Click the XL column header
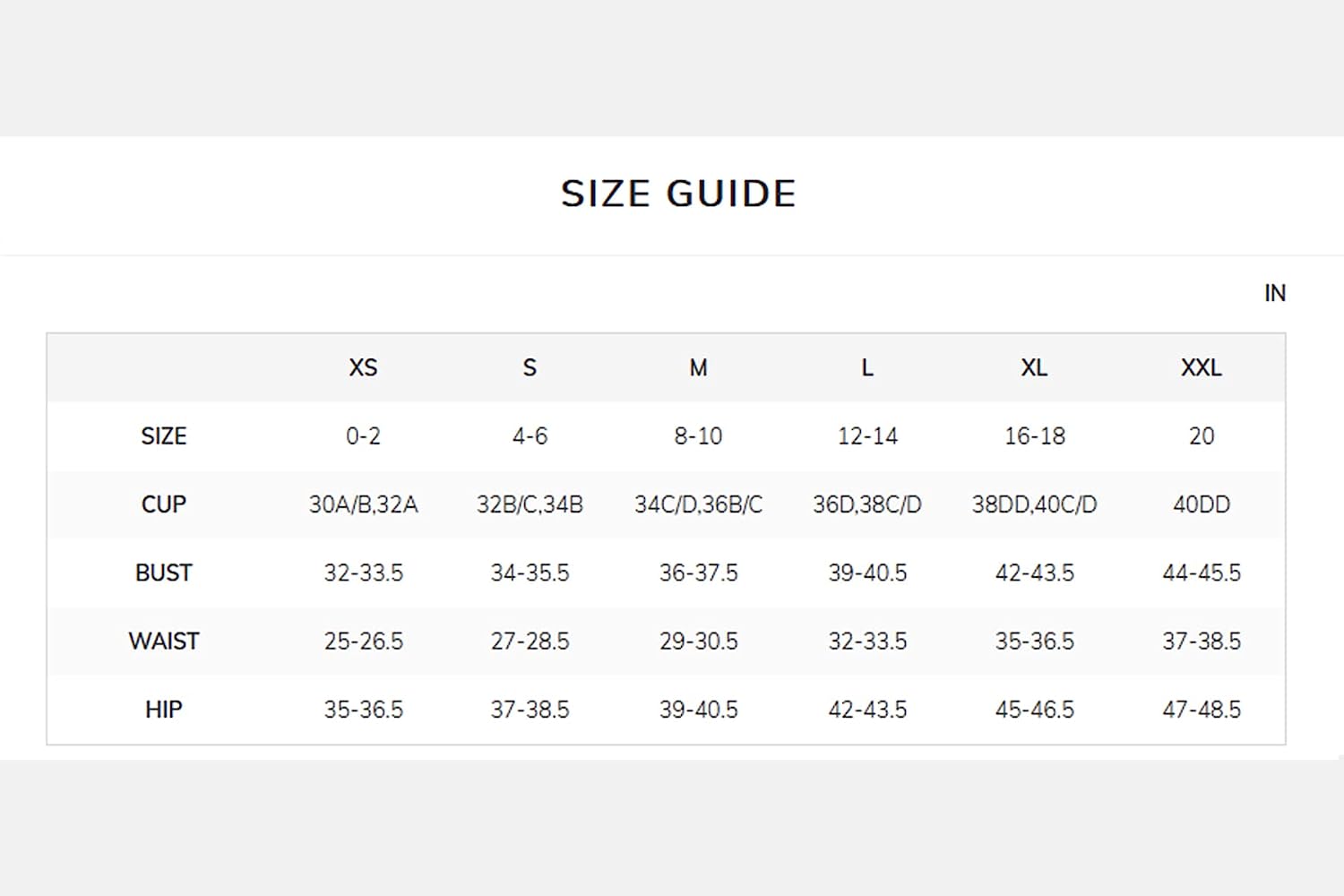This screenshot has width=1344, height=896. click(1034, 367)
